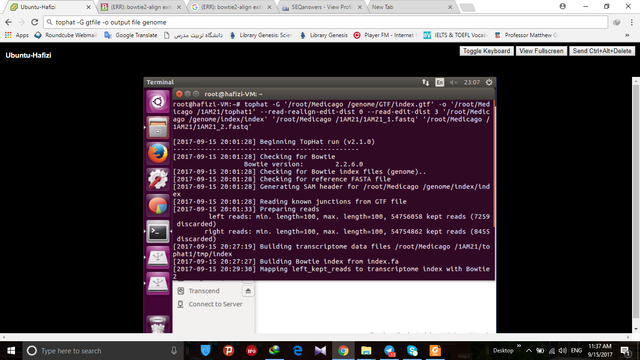Open Trash in Ubuntu launcher
640x360 pixels.
tap(158, 324)
